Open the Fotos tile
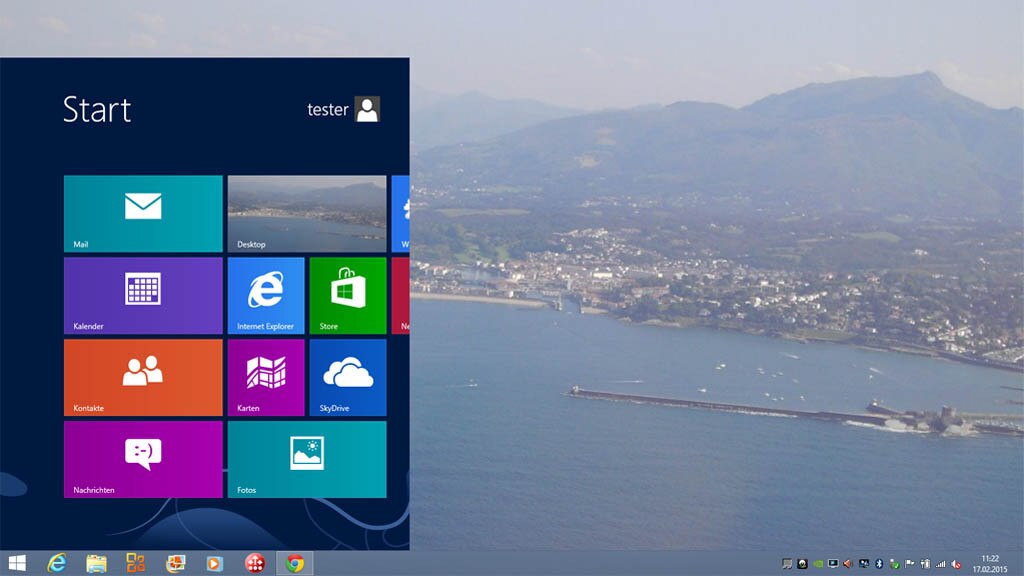 [x=306, y=459]
